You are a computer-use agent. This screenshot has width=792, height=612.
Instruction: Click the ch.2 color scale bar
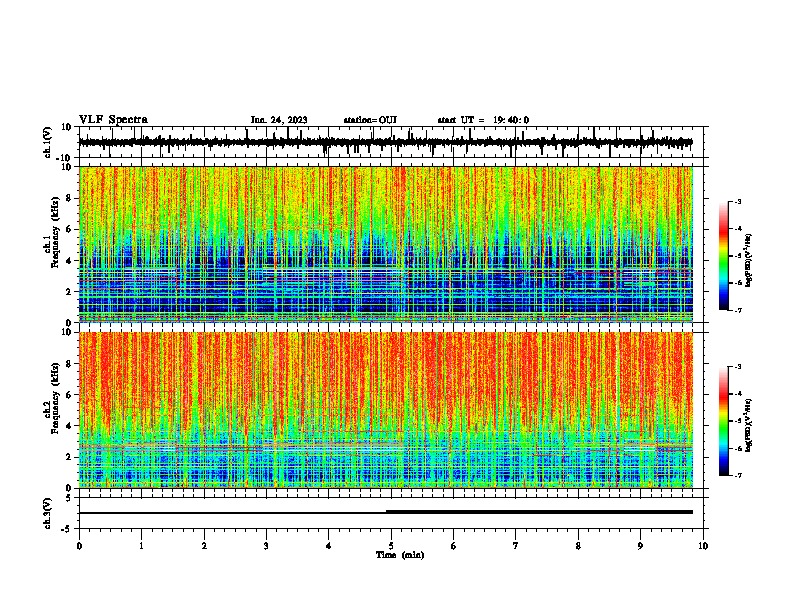click(724, 421)
